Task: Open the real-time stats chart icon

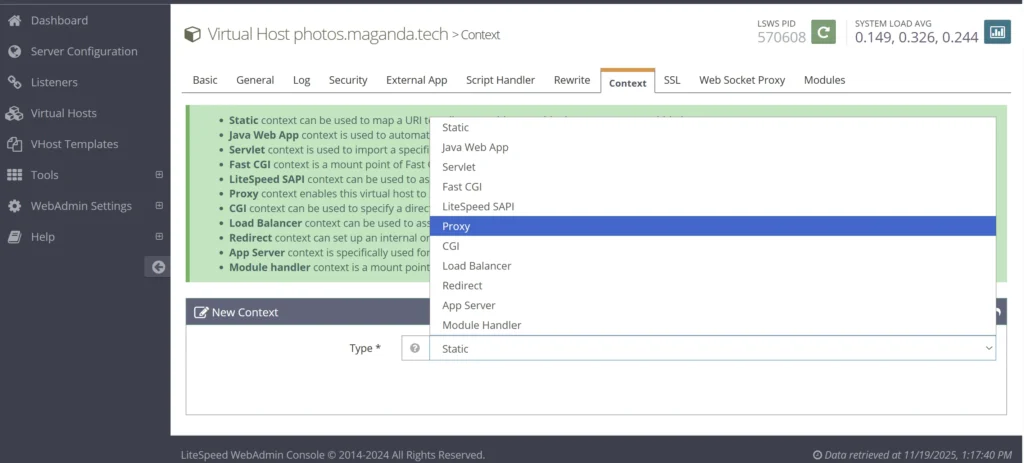Action: coord(997,32)
